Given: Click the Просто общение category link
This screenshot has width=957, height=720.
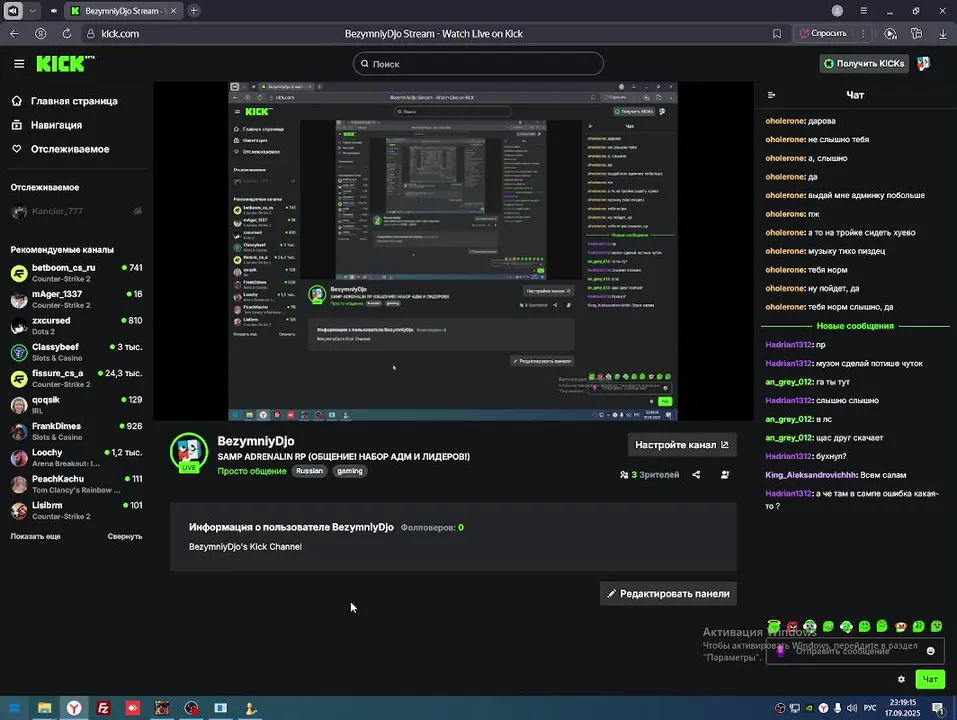Looking at the screenshot, I should click(x=251, y=471).
